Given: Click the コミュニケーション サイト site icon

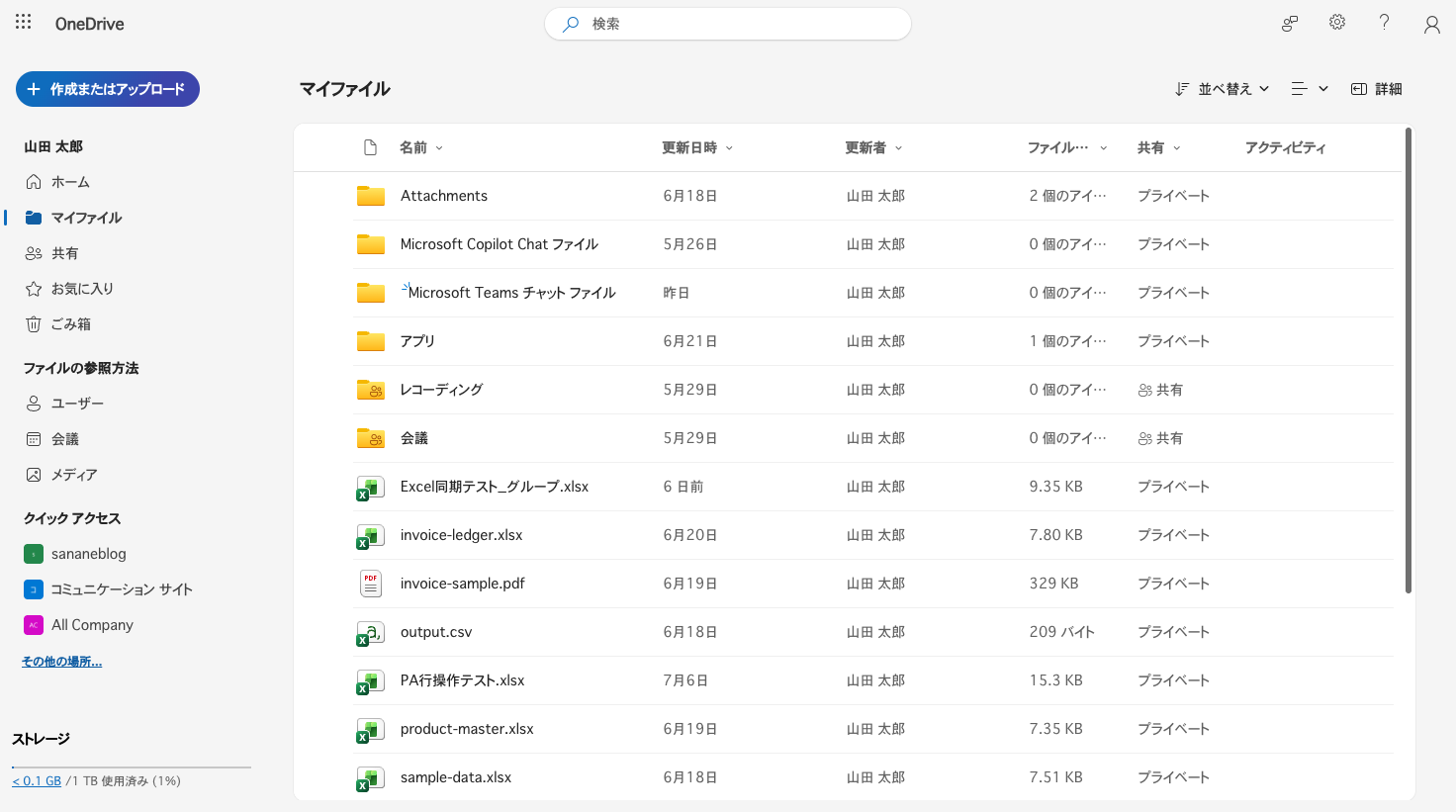Looking at the screenshot, I should 34,589.
